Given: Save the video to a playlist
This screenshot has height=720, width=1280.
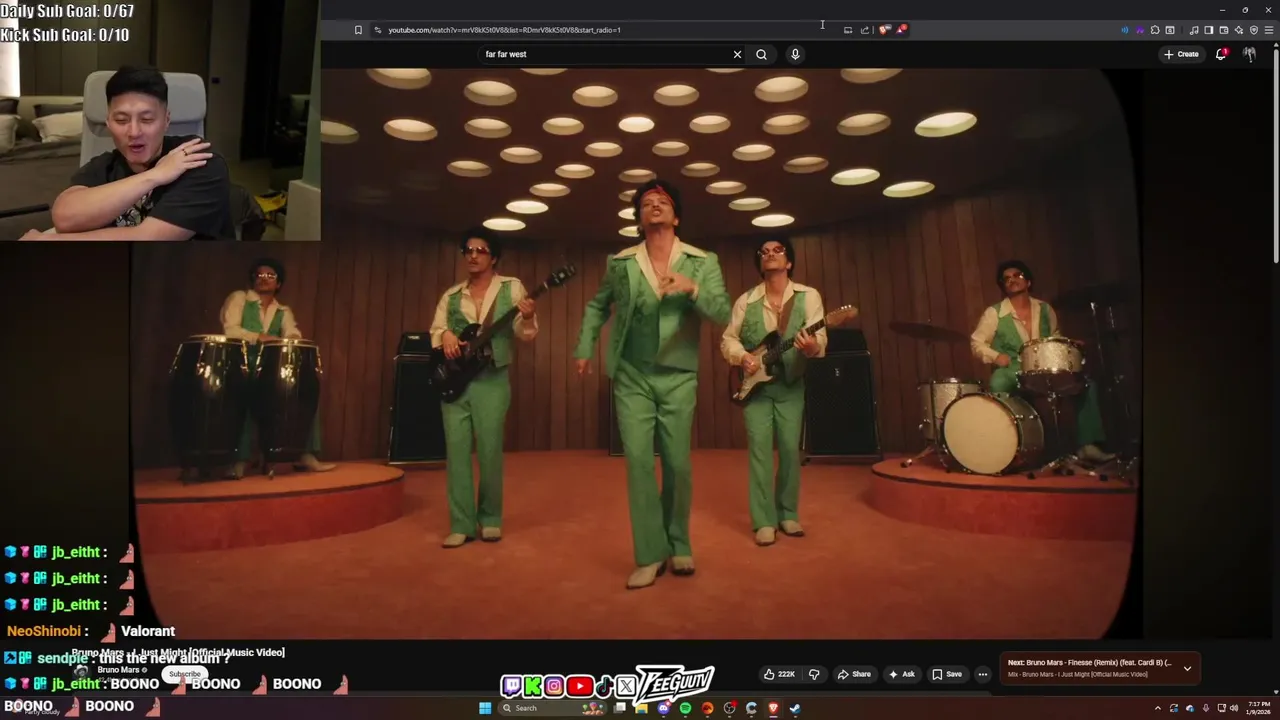Looking at the screenshot, I should (947, 674).
